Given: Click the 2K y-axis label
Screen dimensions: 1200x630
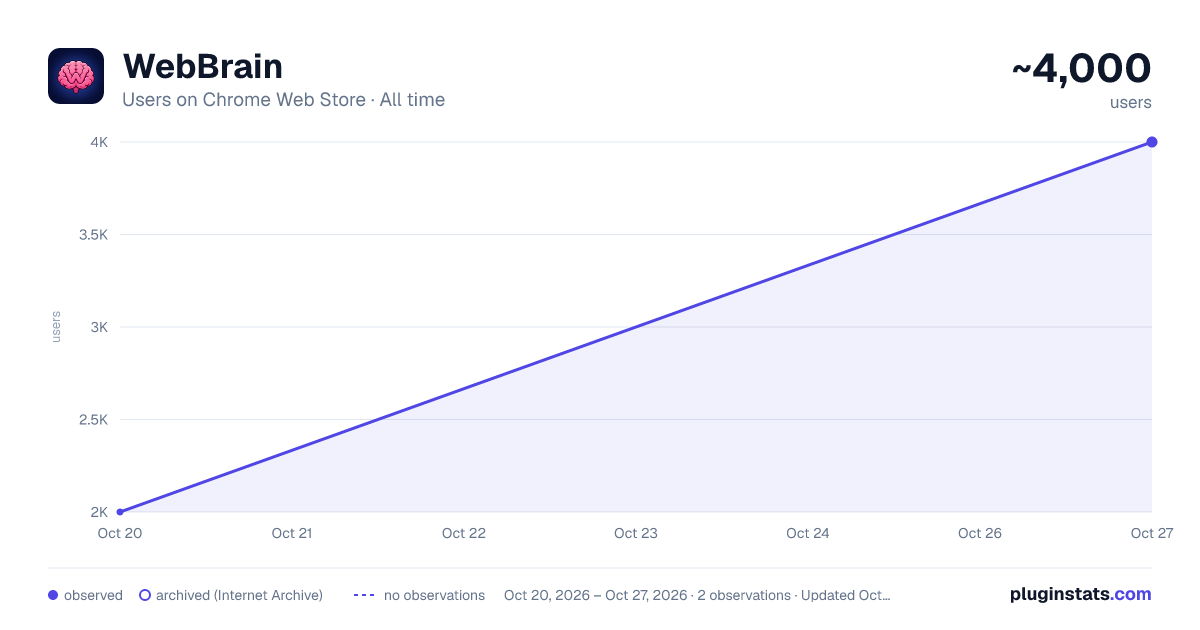Looking at the screenshot, I should coord(99,512).
